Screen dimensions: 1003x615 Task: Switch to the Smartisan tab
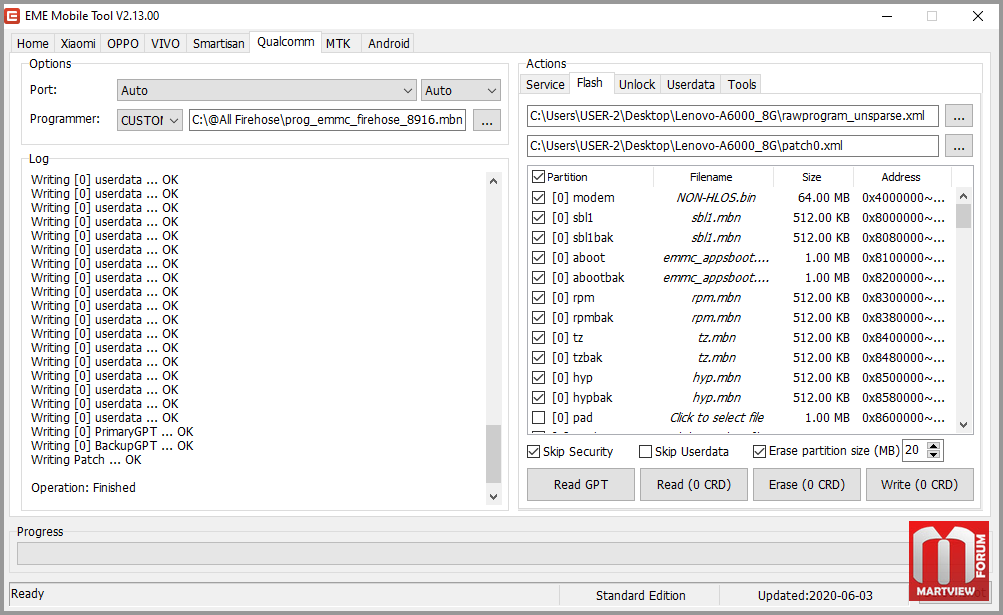[x=219, y=44]
